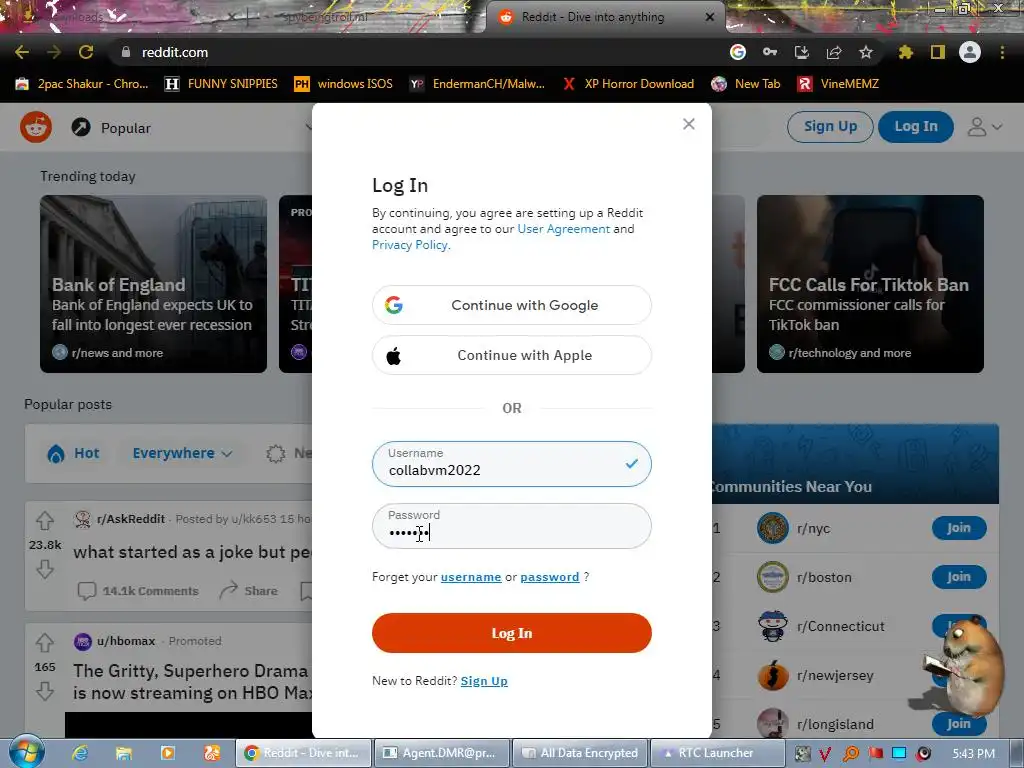Open the Chrome three-dot menu
The width and height of the screenshot is (1024, 768).
click(1002, 52)
